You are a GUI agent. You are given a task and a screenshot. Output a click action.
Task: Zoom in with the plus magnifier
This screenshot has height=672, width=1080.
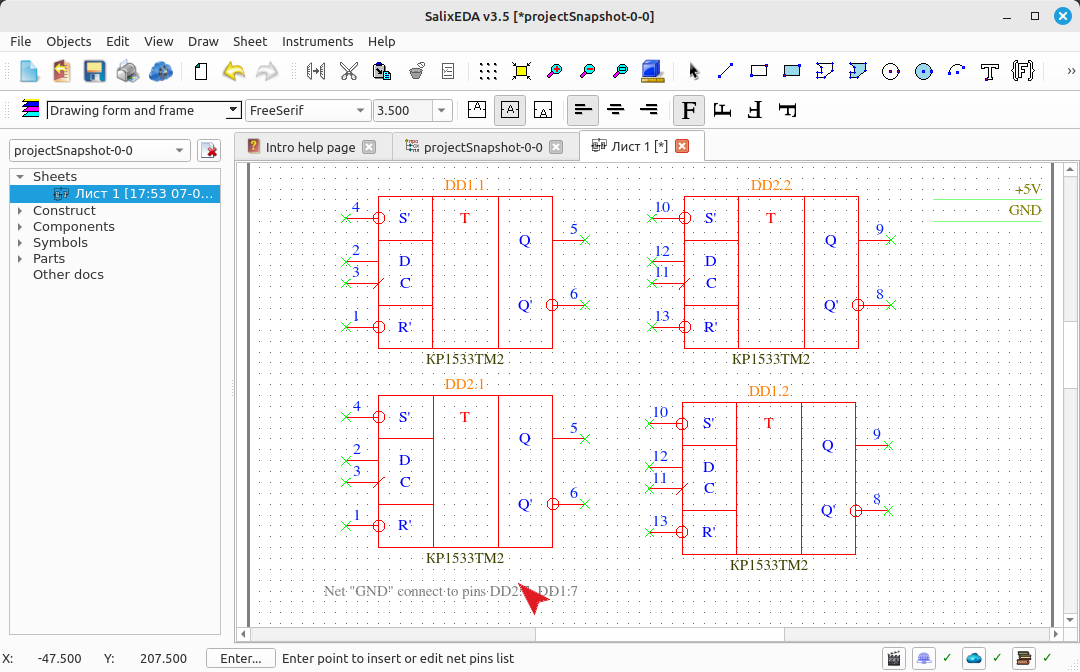(x=554, y=71)
